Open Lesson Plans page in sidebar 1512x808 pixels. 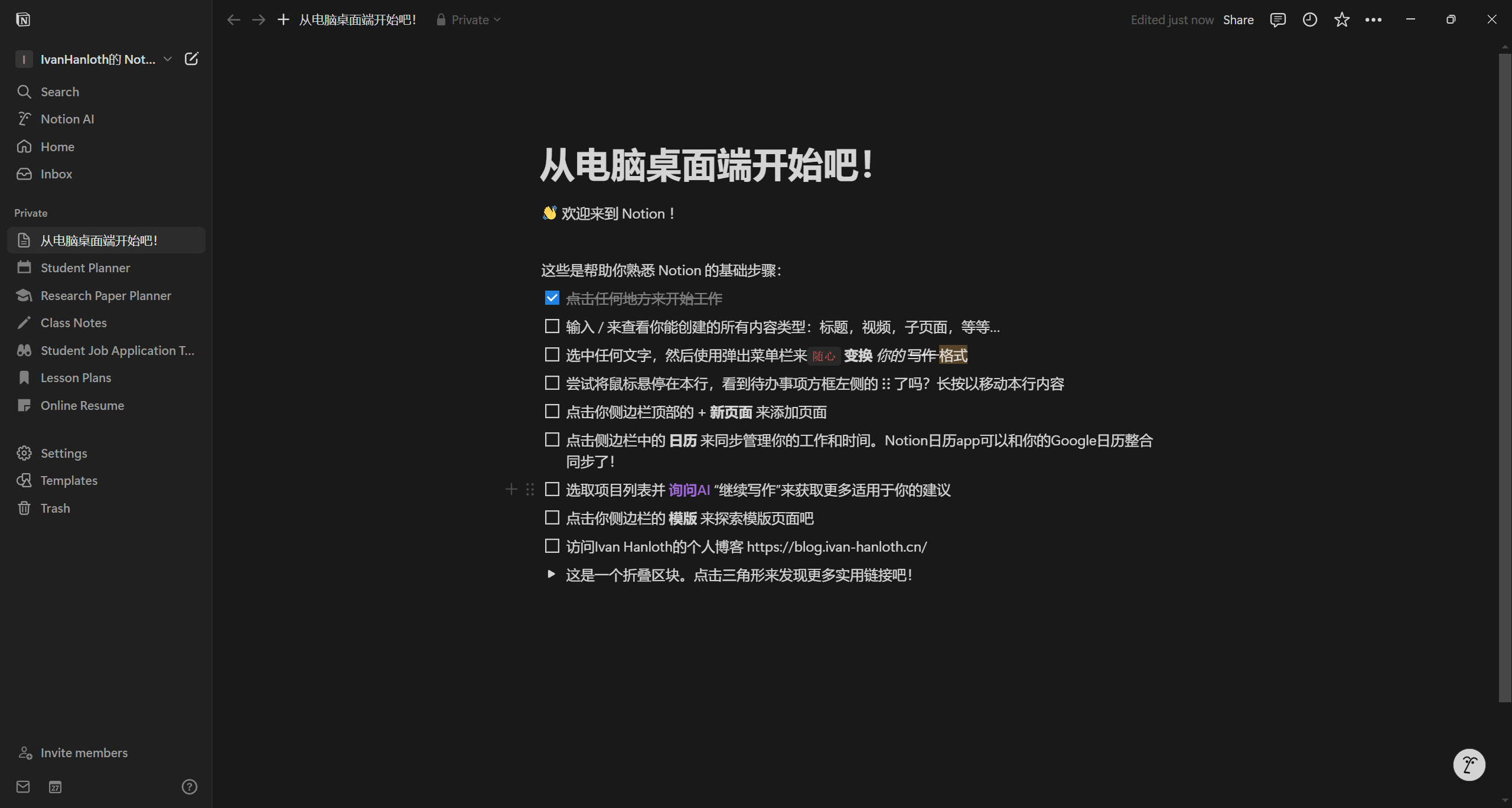pos(106,377)
